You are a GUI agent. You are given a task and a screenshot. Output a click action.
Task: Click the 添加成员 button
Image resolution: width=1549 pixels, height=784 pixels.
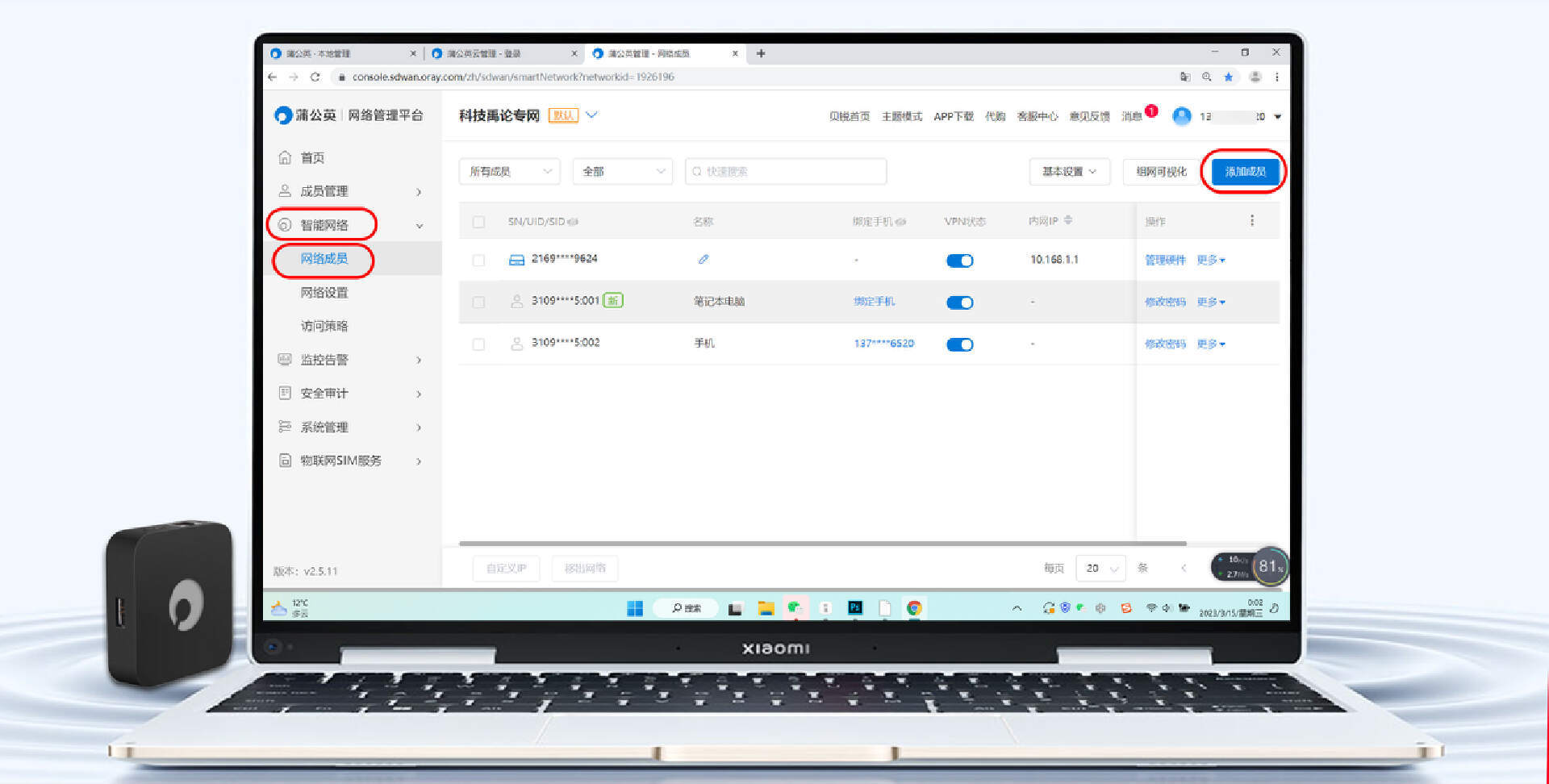1245,172
